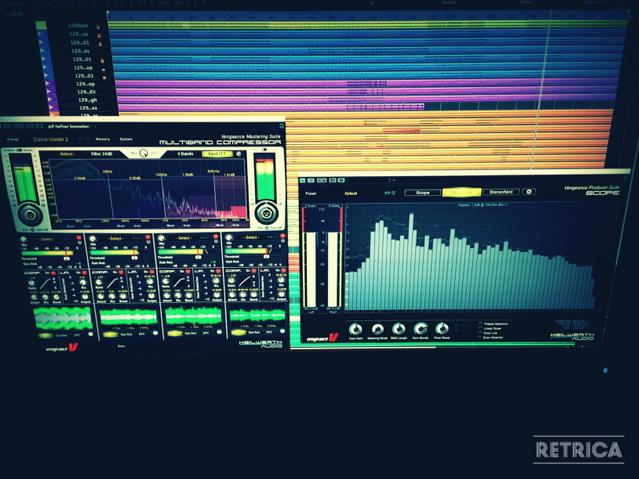Switch to the Stereofield tab

click(x=501, y=191)
